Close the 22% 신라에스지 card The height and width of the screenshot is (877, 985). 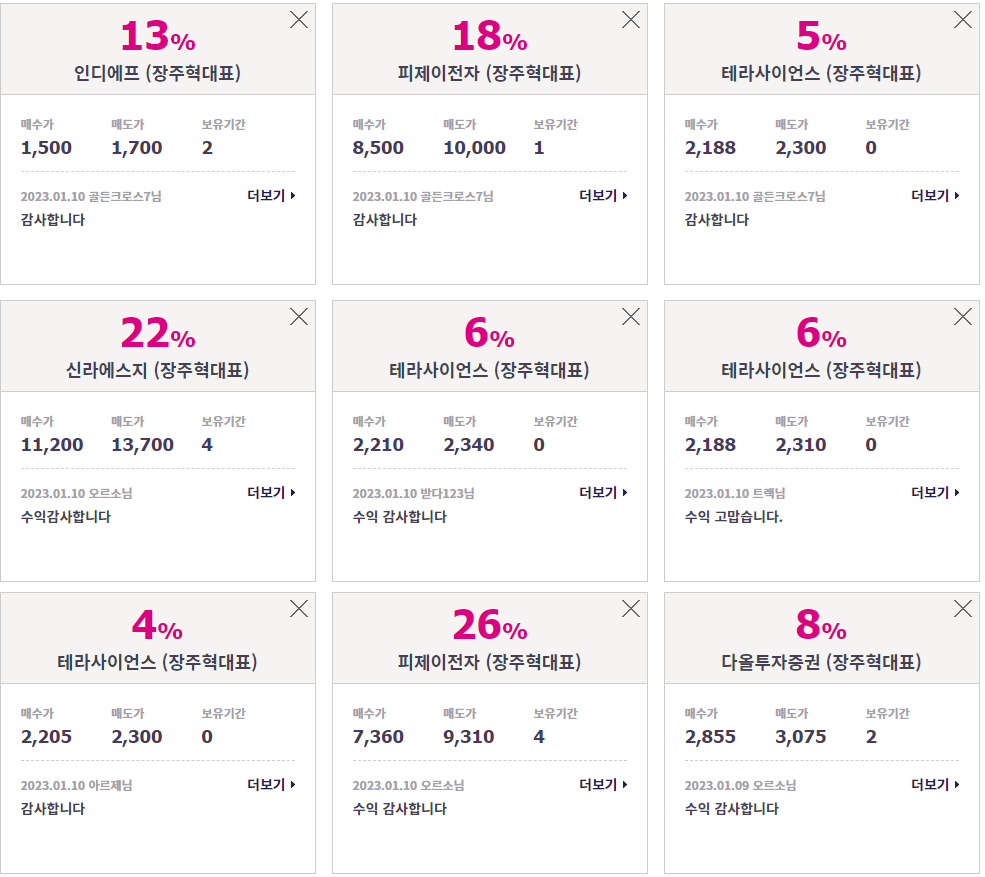299,317
